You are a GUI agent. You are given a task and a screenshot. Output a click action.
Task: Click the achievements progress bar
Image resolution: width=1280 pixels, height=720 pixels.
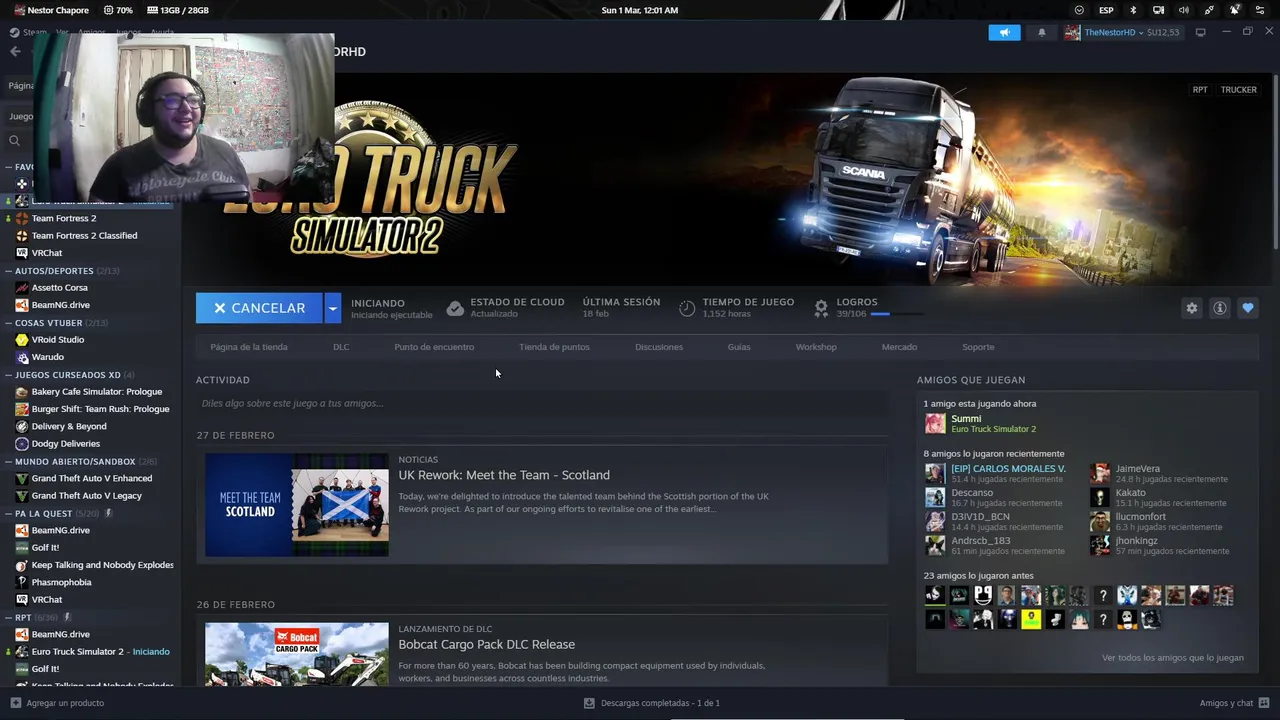(896, 314)
